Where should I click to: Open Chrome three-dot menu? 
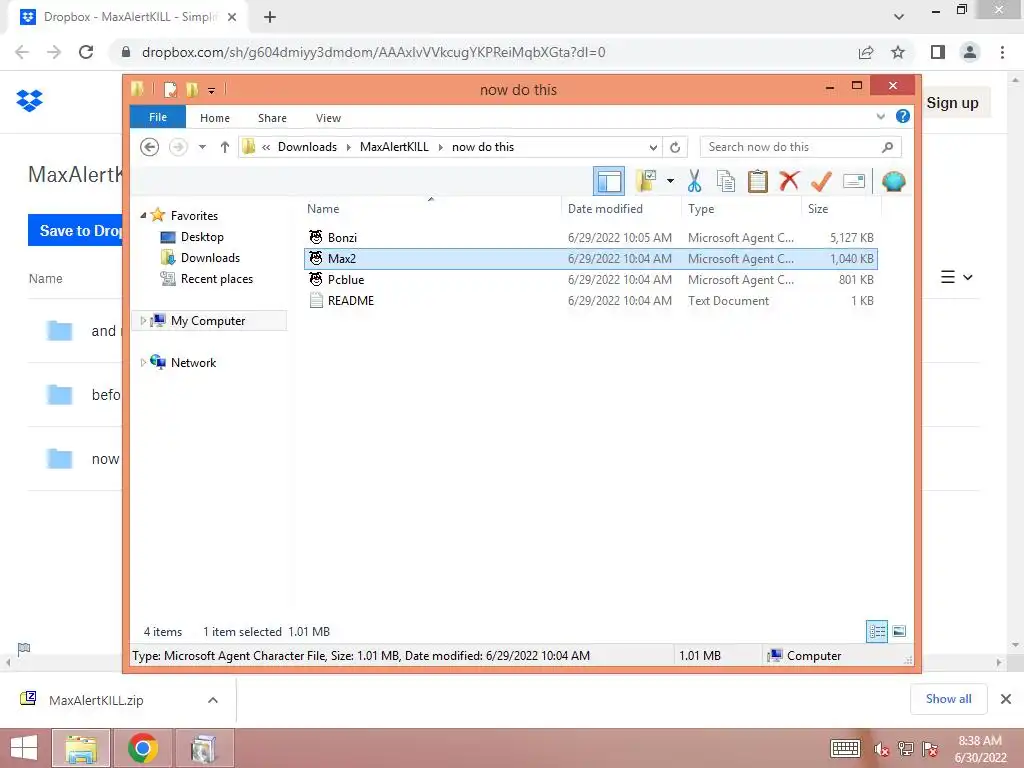point(1002,52)
